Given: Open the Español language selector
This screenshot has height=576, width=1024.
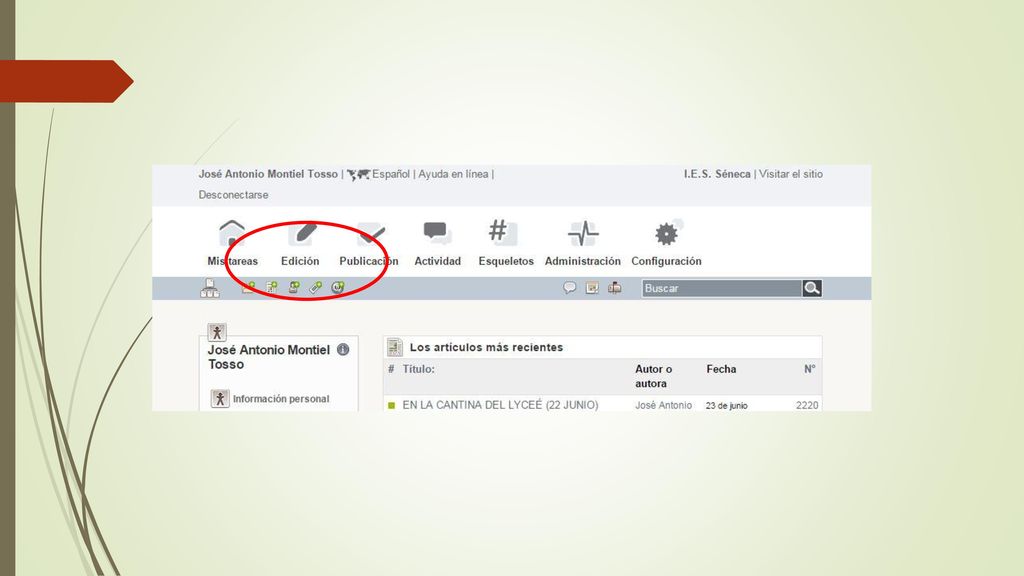Looking at the screenshot, I should click(391, 174).
